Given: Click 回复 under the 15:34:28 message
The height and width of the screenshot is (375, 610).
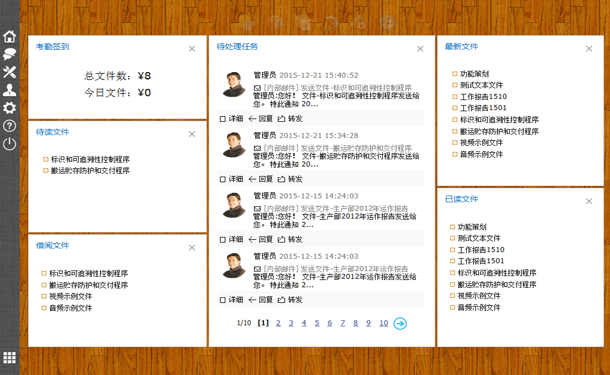Looking at the screenshot, I should coord(261,179).
